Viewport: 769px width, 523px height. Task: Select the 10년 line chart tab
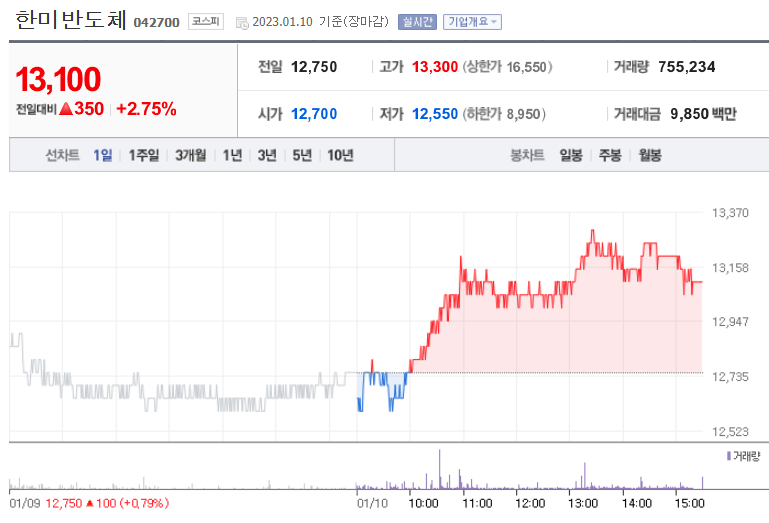[340, 156]
